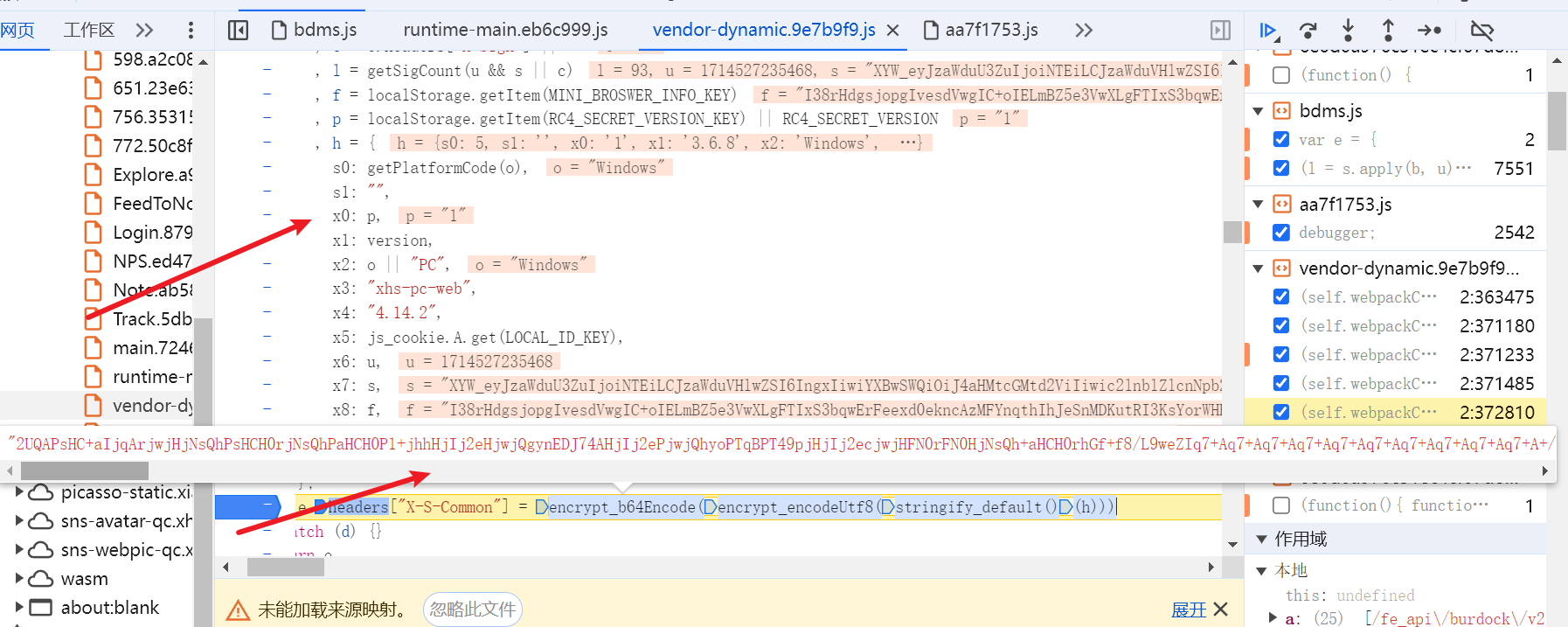Resume script execution with the play icon
Image resolution: width=1568 pixels, height=627 pixels.
[x=1268, y=31]
